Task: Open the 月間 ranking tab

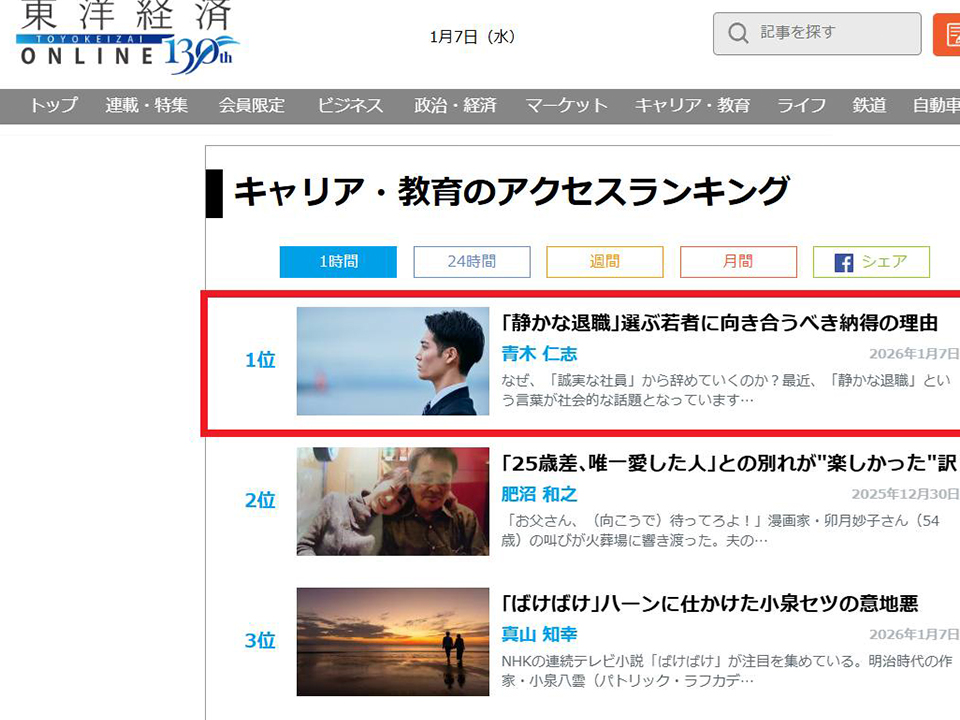Action: point(738,262)
